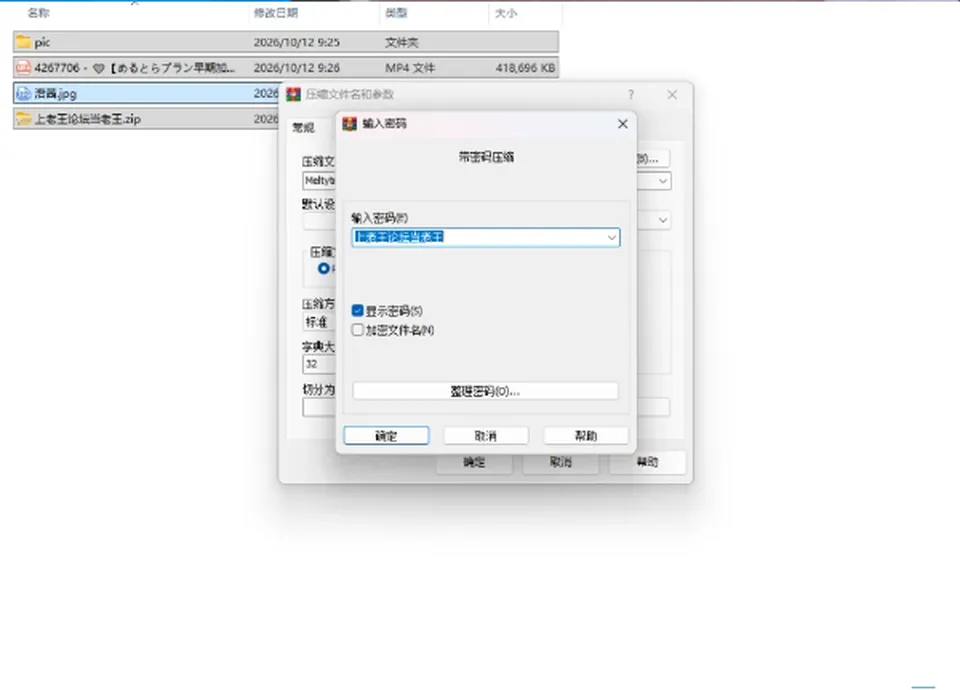Screen dimensions: 960x690
Task: Close the 输入密码 dialog
Action: click(x=623, y=124)
